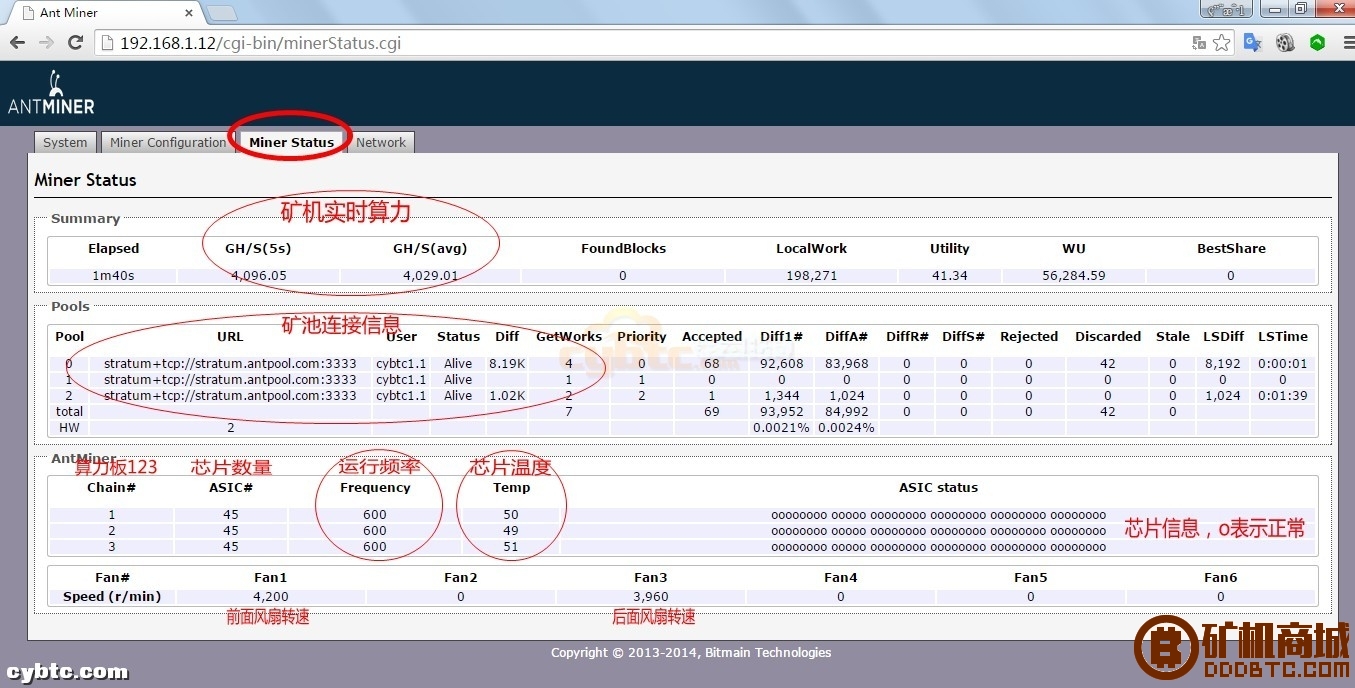Click the GH/S(avg) value 4,029.01
The height and width of the screenshot is (688, 1355).
tap(430, 275)
